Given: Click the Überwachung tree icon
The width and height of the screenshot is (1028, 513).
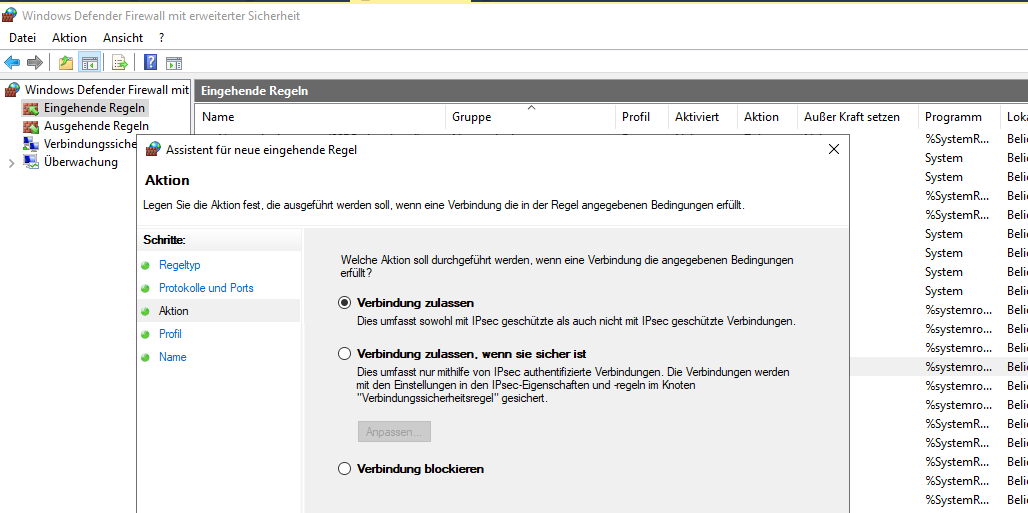Looking at the screenshot, I should [x=31, y=162].
